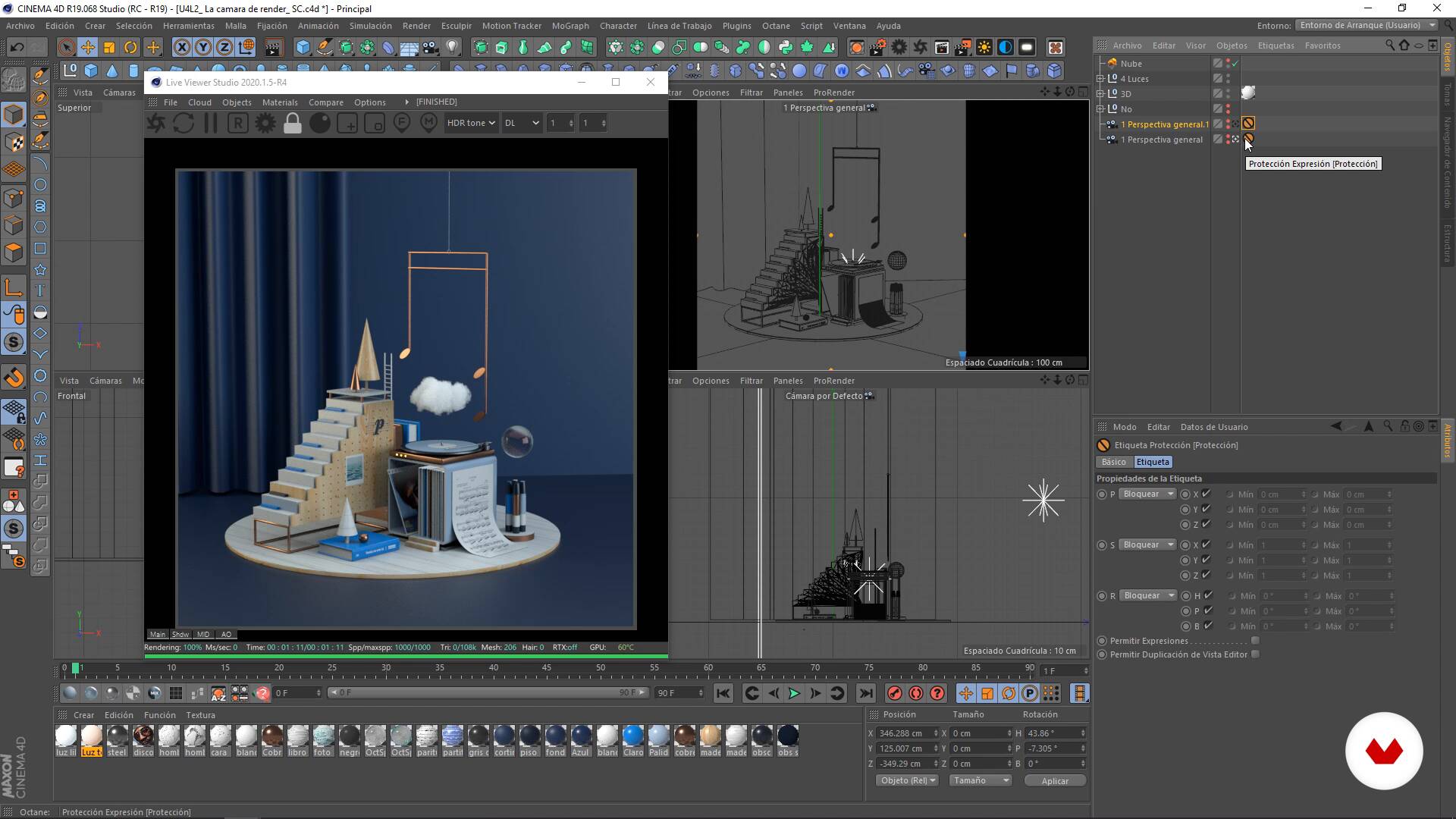Select the Claro blue material swatch
Image resolution: width=1456 pixels, height=819 pixels.
pyautogui.click(x=633, y=741)
